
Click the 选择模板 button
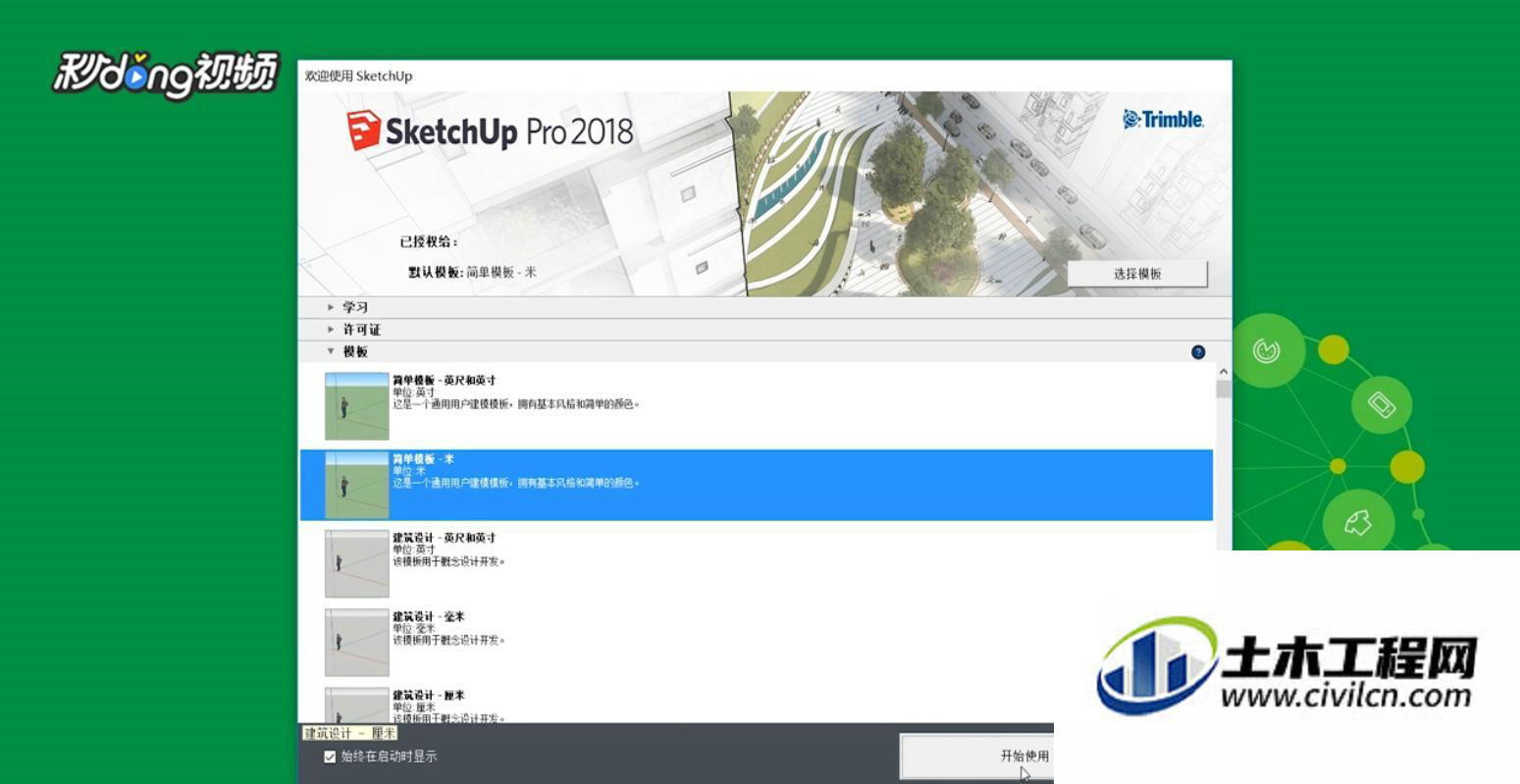click(1137, 274)
